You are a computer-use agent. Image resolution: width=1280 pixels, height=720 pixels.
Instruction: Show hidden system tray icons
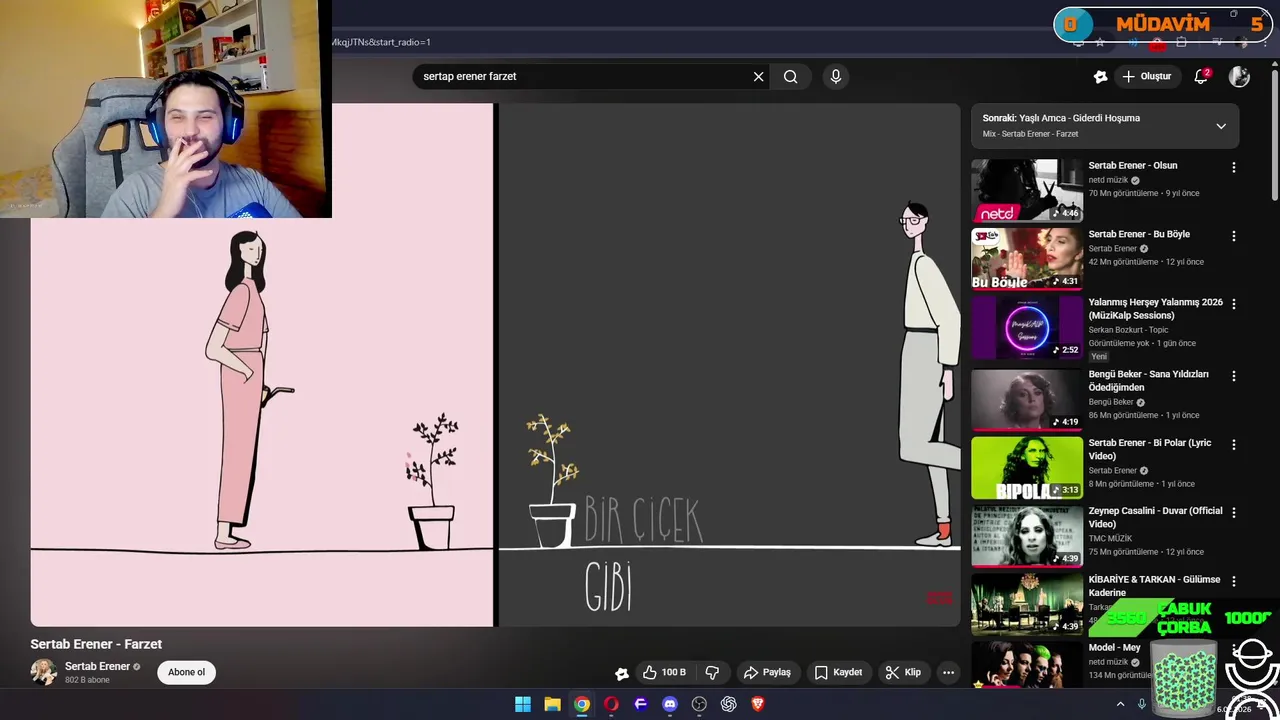click(x=1120, y=704)
